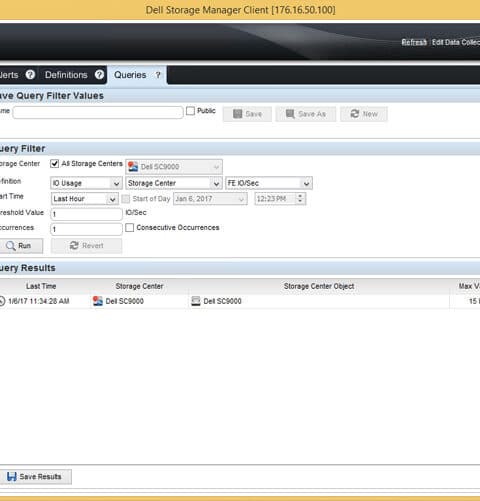
Task: Click the 12:23 PM time spinner arrows
Action: point(300,199)
